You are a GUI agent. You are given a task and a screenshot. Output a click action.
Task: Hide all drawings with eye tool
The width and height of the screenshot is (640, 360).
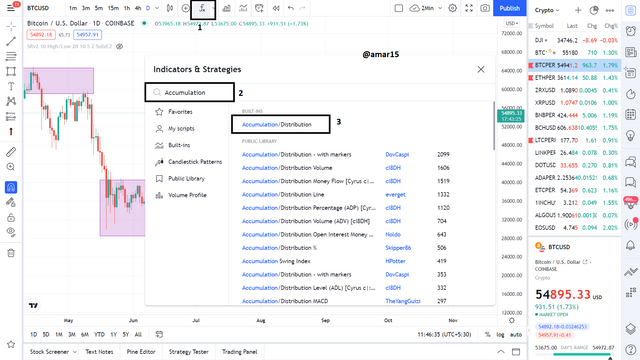tap(11, 232)
